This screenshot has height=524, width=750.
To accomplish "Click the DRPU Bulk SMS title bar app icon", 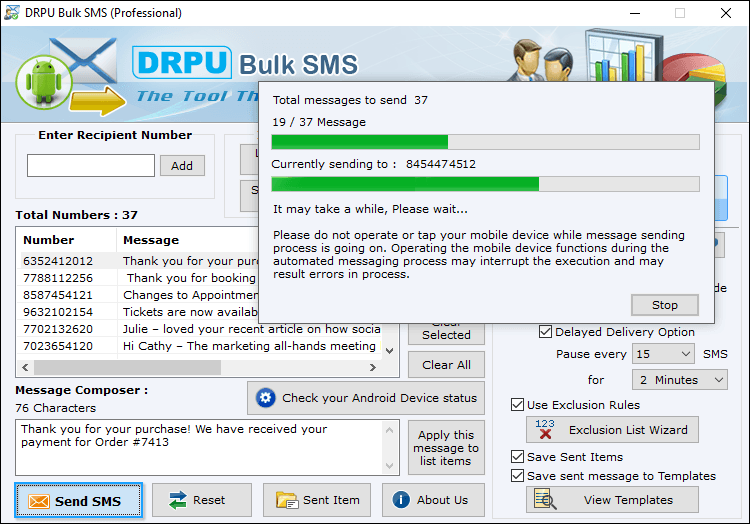I will coord(11,12).
